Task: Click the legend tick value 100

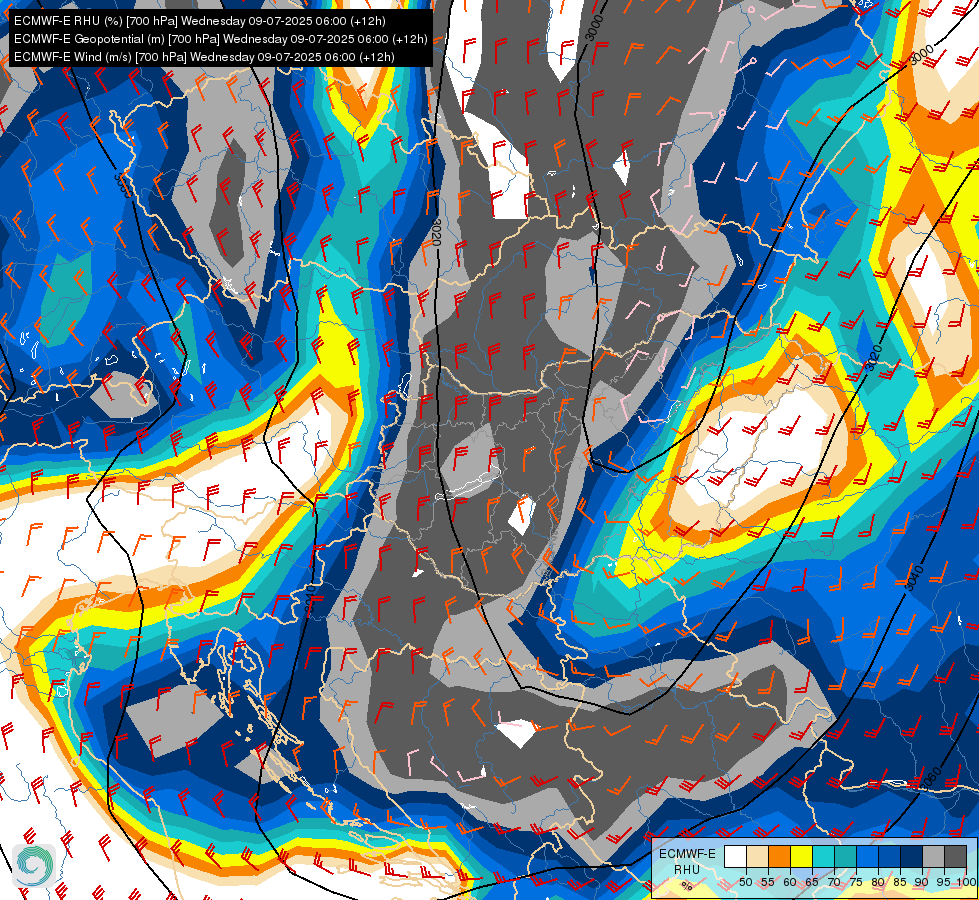Action: click(x=967, y=883)
